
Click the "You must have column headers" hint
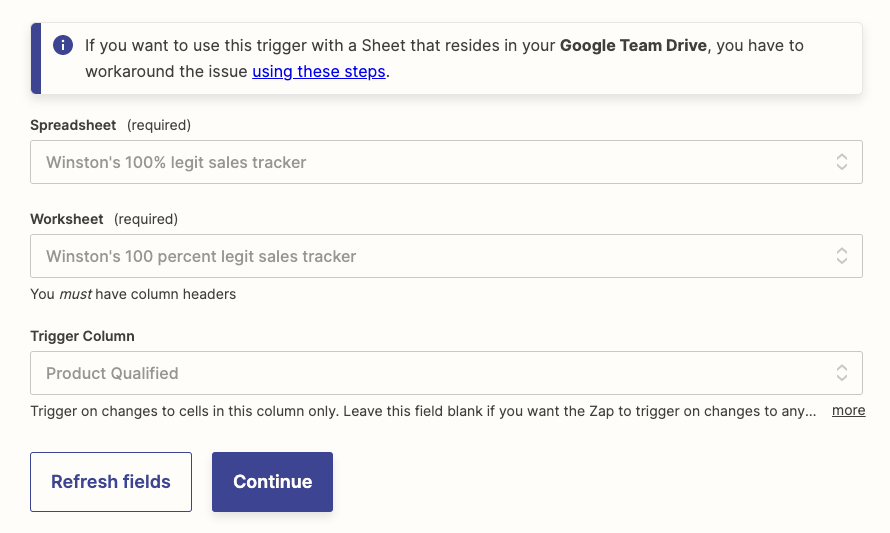(x=133, y=294)
